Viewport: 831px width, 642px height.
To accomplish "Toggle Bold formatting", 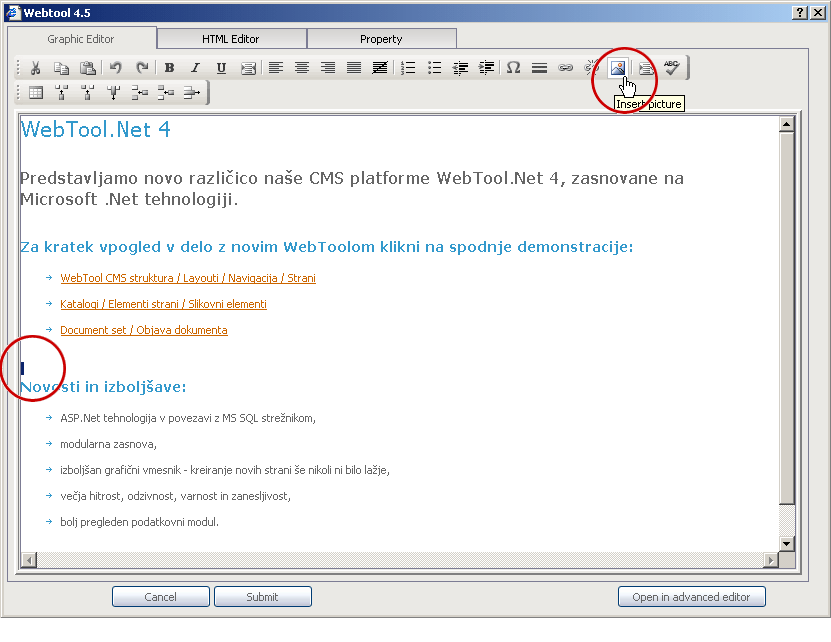I will point(169,68).
